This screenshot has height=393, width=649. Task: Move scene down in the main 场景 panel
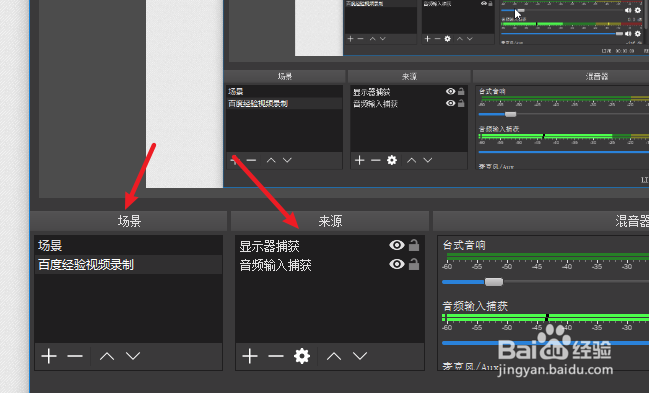click(133, 356)
